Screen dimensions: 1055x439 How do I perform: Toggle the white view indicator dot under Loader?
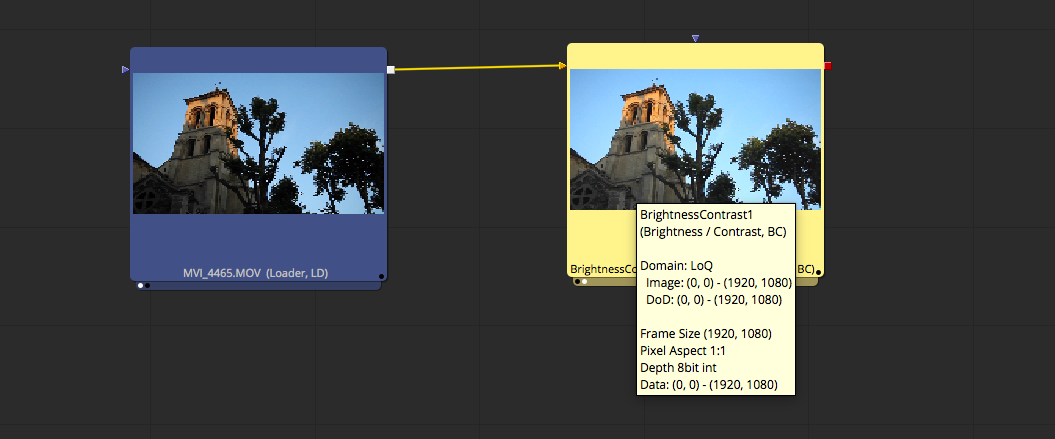coord(140,286)
